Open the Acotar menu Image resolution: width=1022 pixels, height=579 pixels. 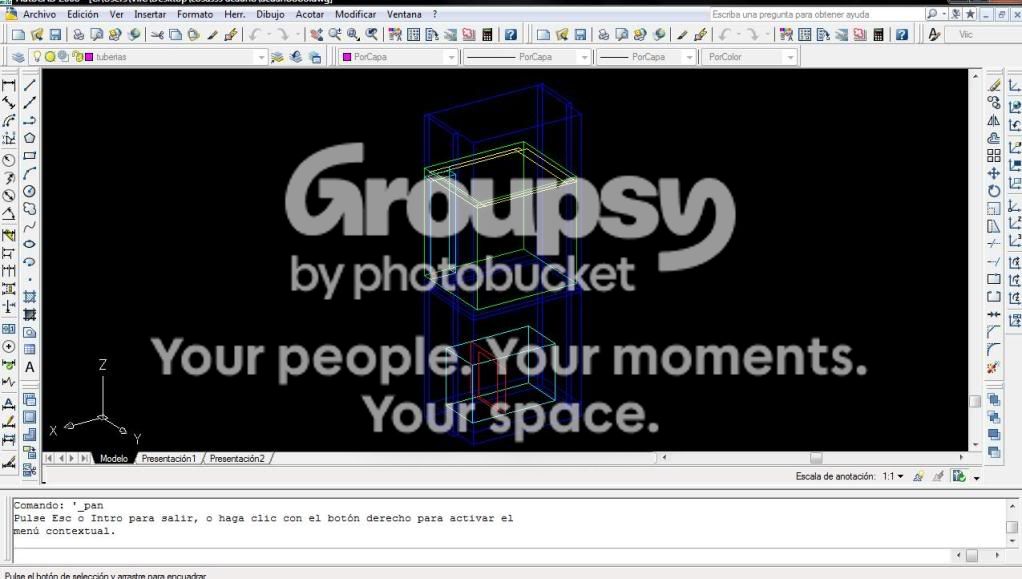click(310, 14)
